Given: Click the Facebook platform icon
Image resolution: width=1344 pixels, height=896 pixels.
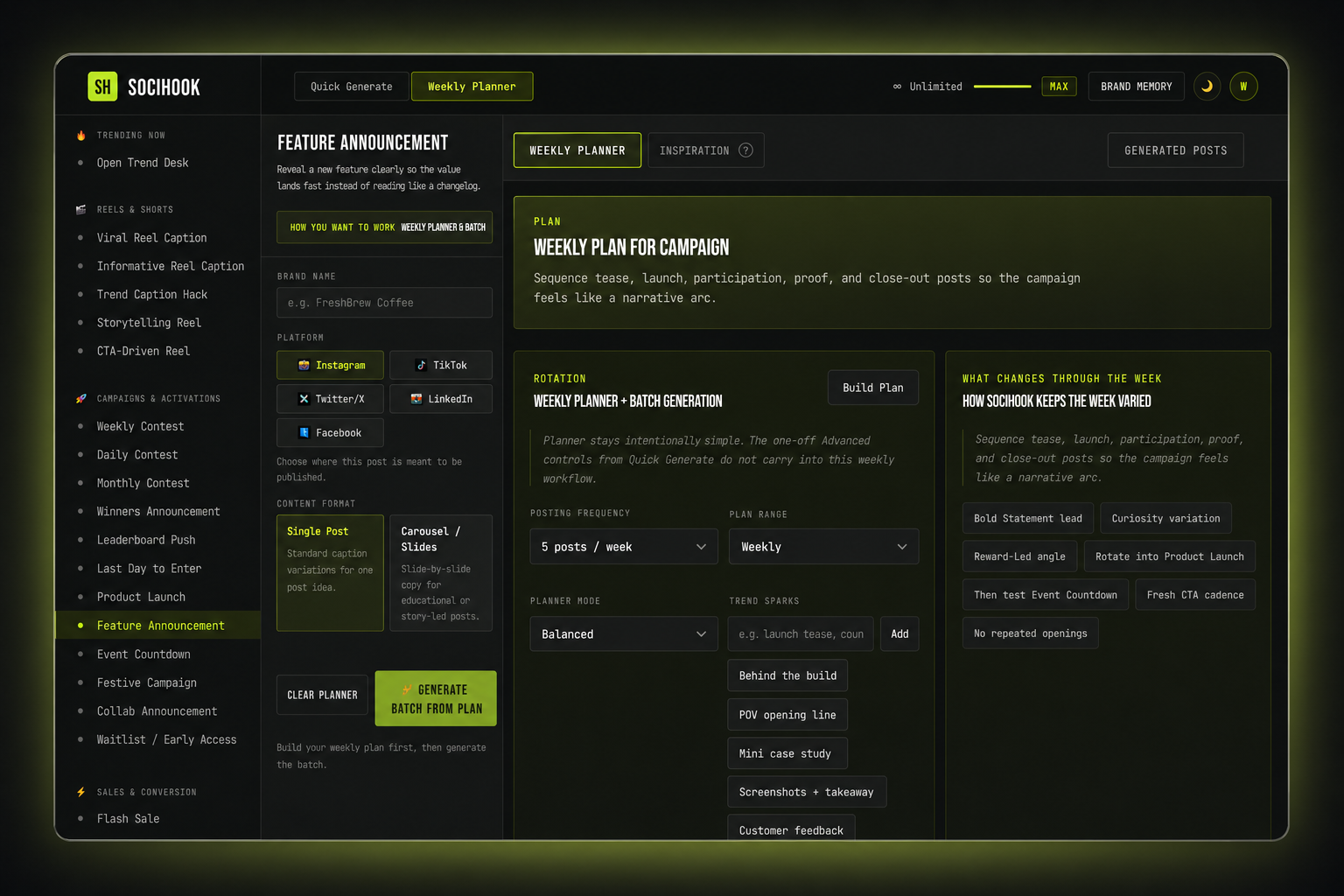Looking at the screenshot, I should pos(304,432).
